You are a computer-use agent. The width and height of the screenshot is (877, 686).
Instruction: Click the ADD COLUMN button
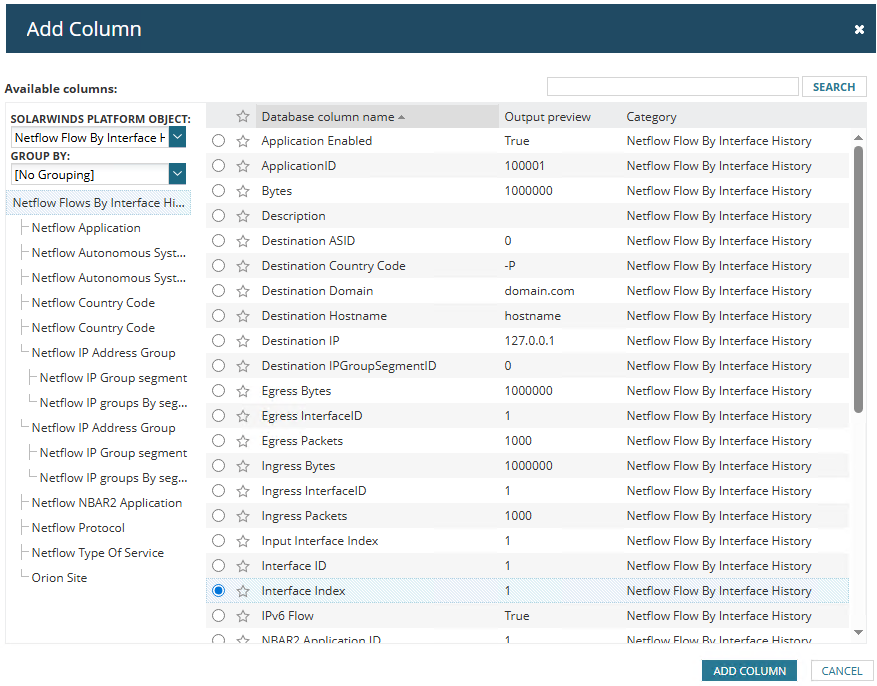pos(749,670)
